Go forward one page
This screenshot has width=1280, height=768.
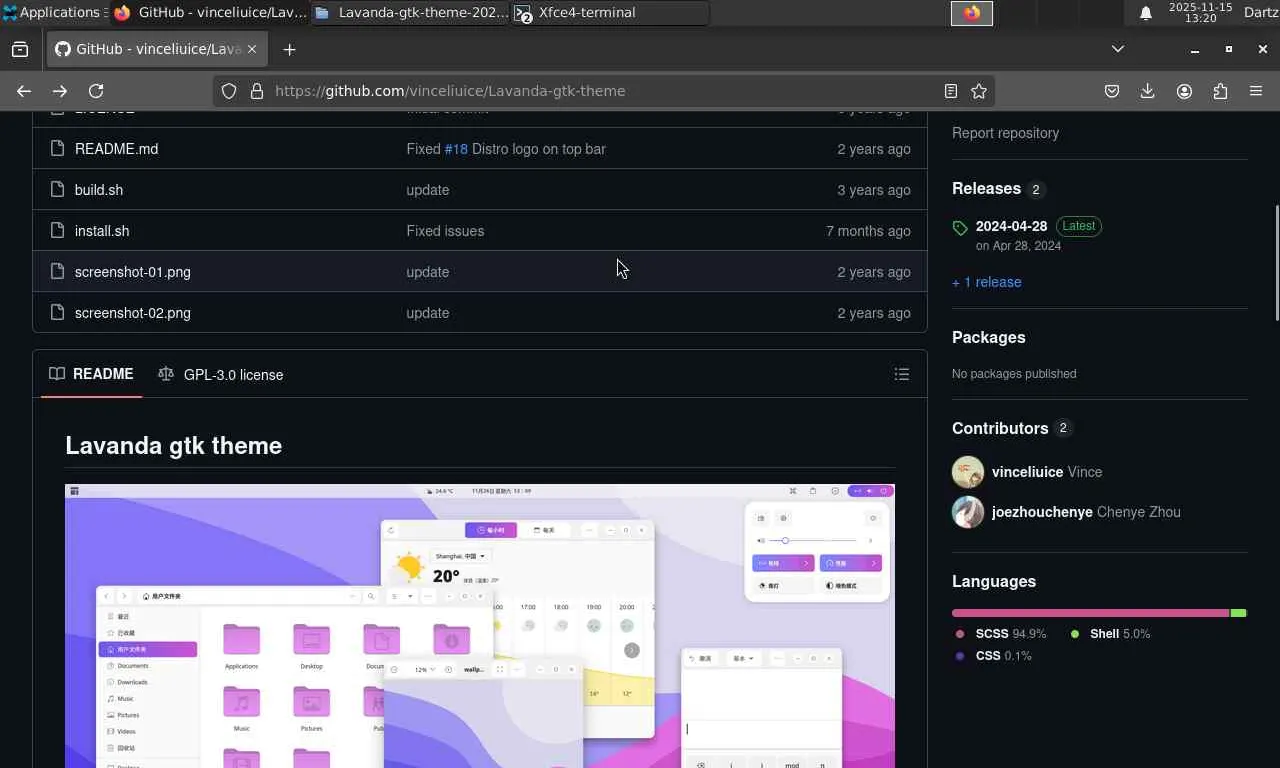[x=60, y=91]
